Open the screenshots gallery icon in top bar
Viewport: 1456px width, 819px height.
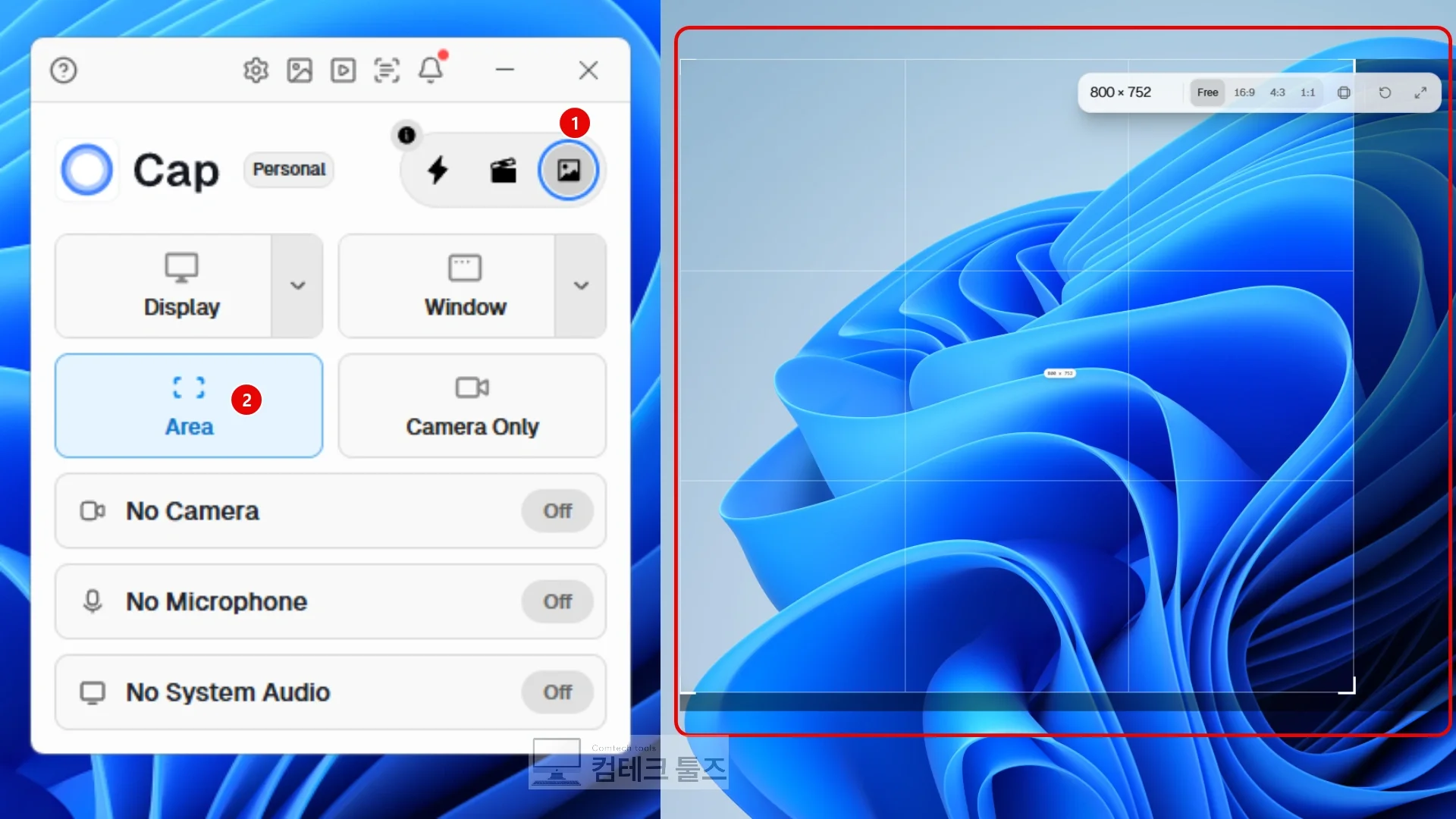tap(300, 71)
